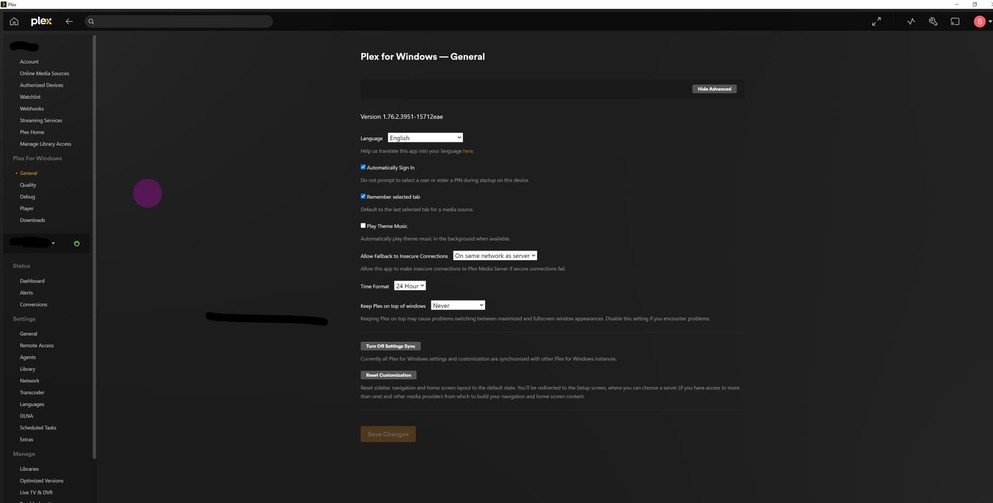Viewport: 993px width, 503px height.
Task: Open Alerts under Status
Action: 26,293
